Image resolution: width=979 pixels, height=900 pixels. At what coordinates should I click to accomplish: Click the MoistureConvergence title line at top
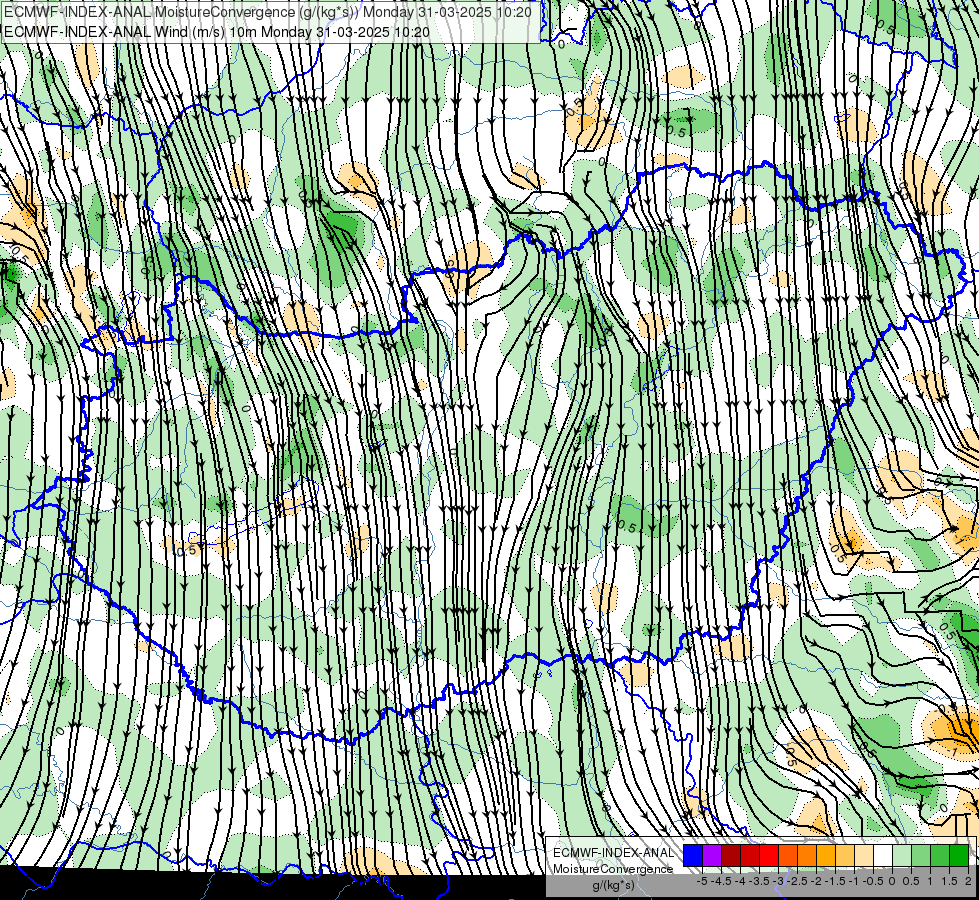(x=268, y=12)
